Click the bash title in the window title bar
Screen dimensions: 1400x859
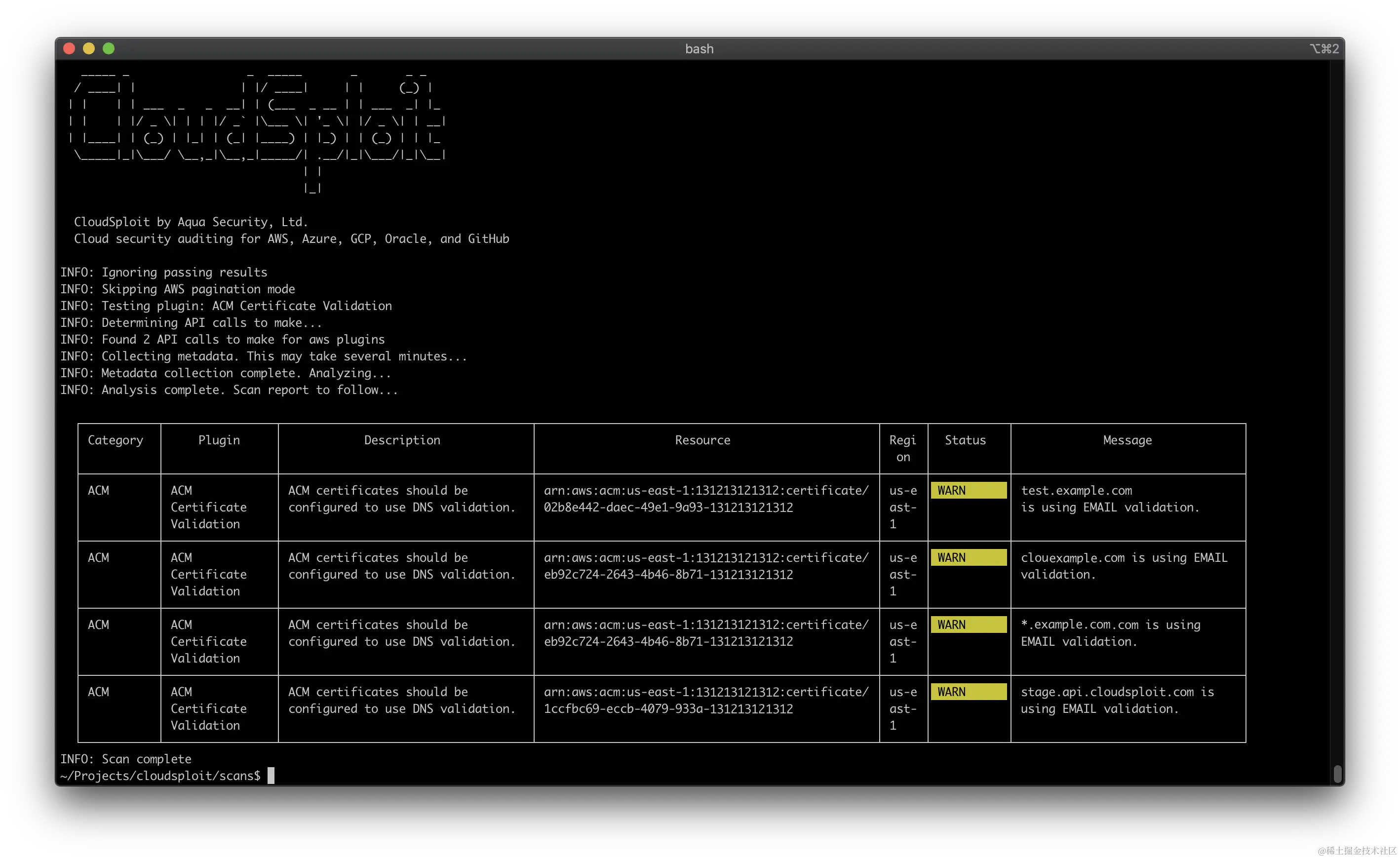[699, 49]
